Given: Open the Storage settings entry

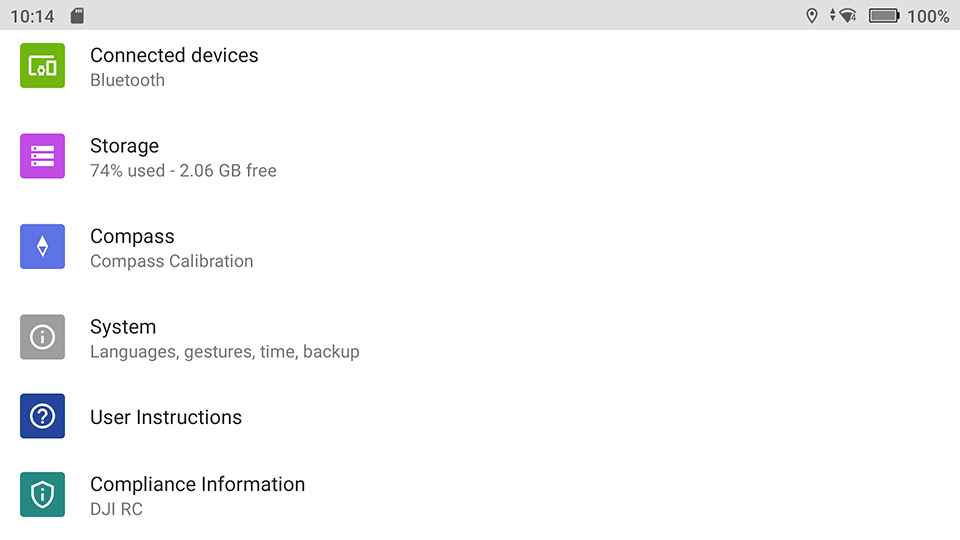Looking at the screenshot, I should click(x=480, y=157).
